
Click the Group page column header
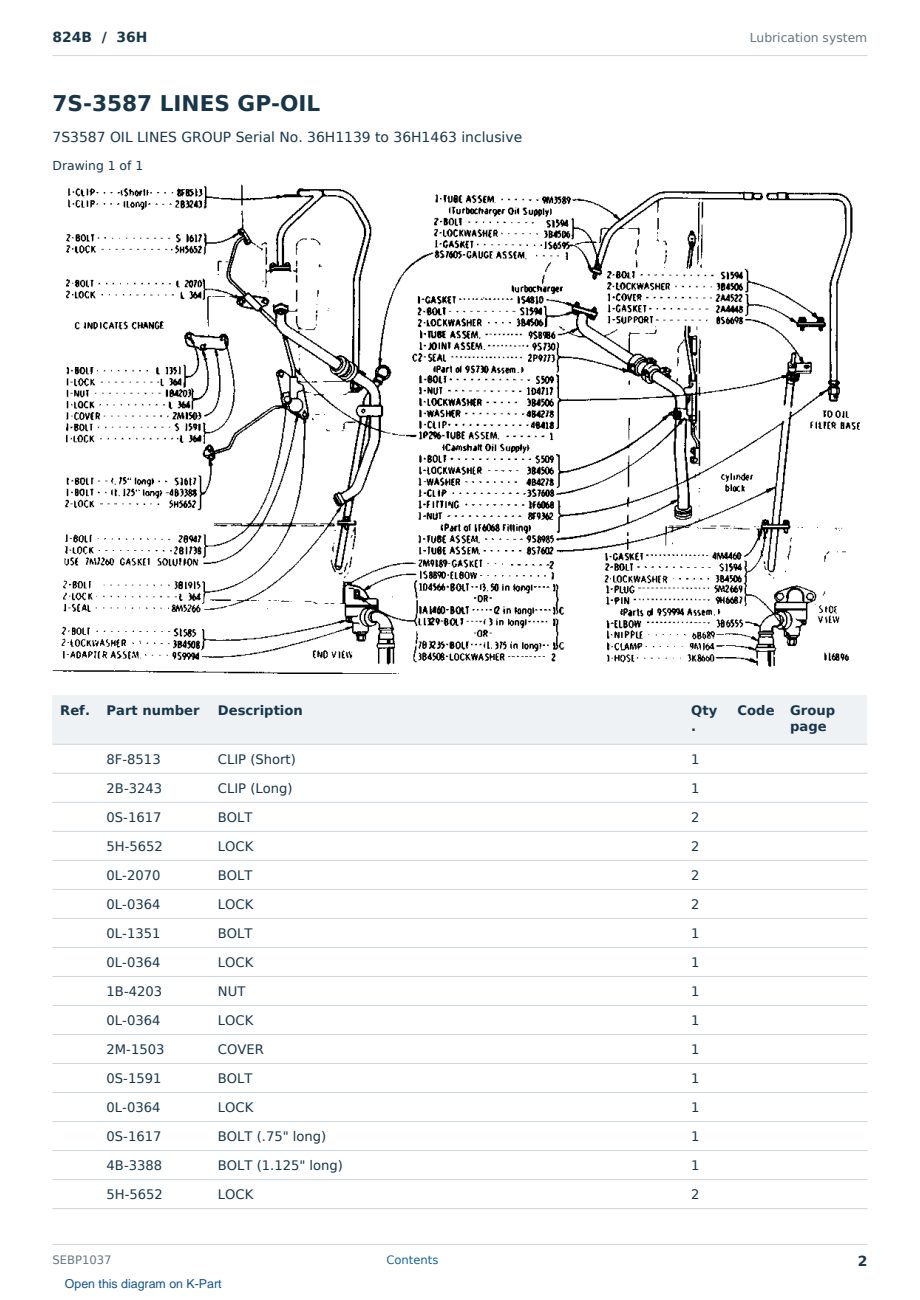[x=812, y=718]
